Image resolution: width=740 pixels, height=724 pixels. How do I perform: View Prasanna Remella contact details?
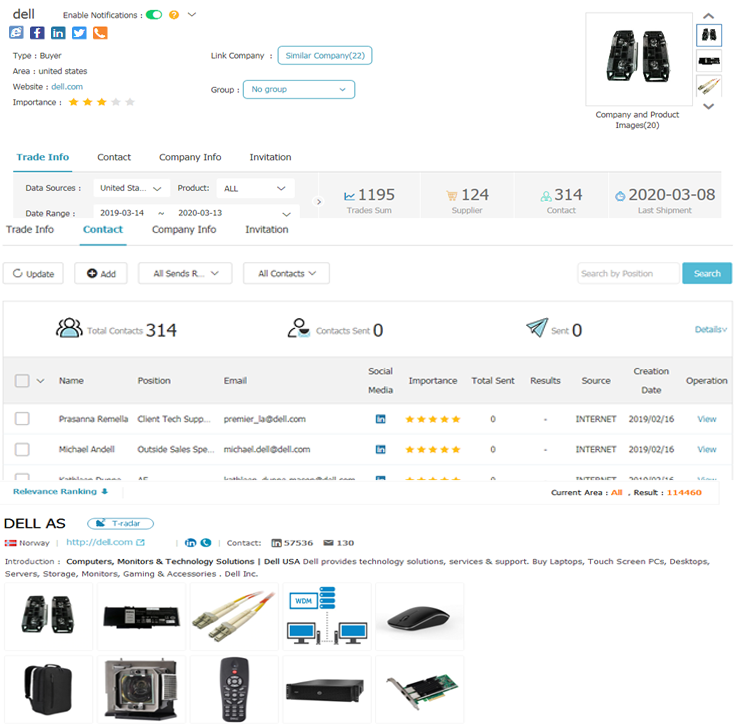pyautogui.click(x=706, y=419)
